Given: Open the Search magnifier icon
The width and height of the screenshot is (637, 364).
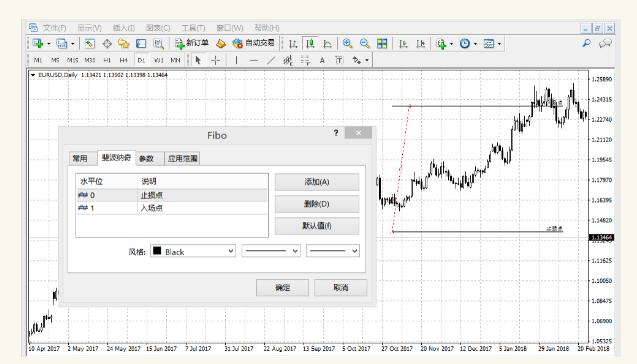Looking at the screenshot, I should click(x=586, y=43).
